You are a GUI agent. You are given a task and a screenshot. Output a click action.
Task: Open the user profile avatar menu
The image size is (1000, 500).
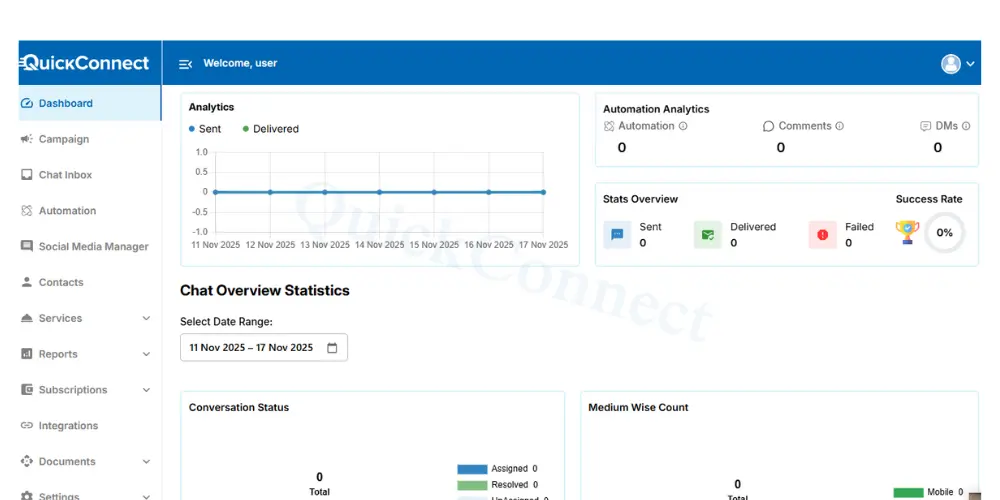[951, 64]
